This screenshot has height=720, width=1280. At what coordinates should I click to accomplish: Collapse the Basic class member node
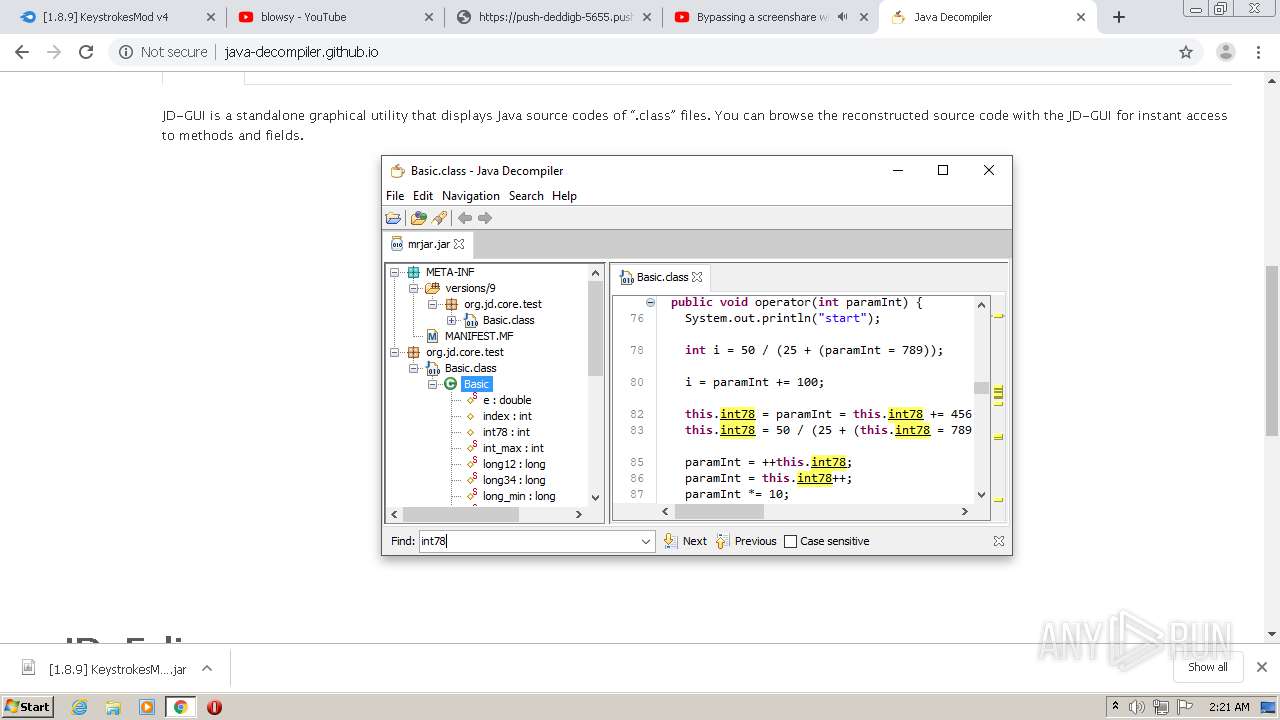click(433, 384)
